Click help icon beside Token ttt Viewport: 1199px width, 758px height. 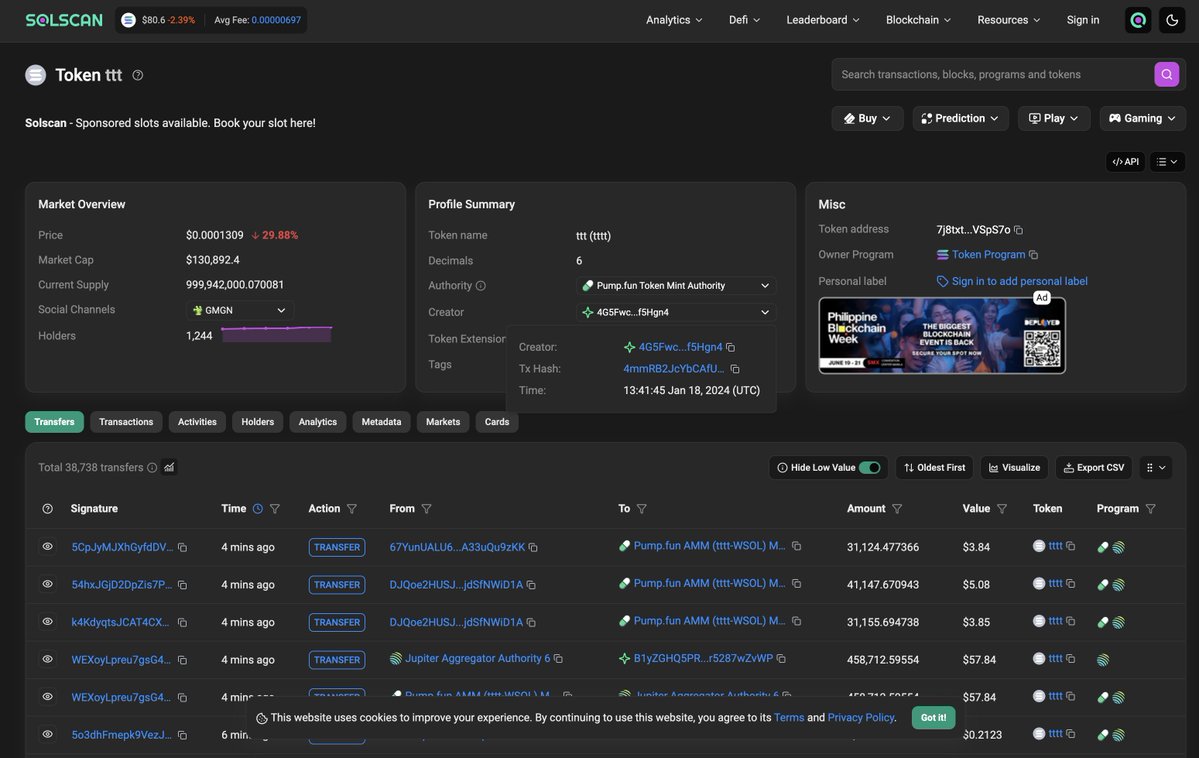[138, 75]
